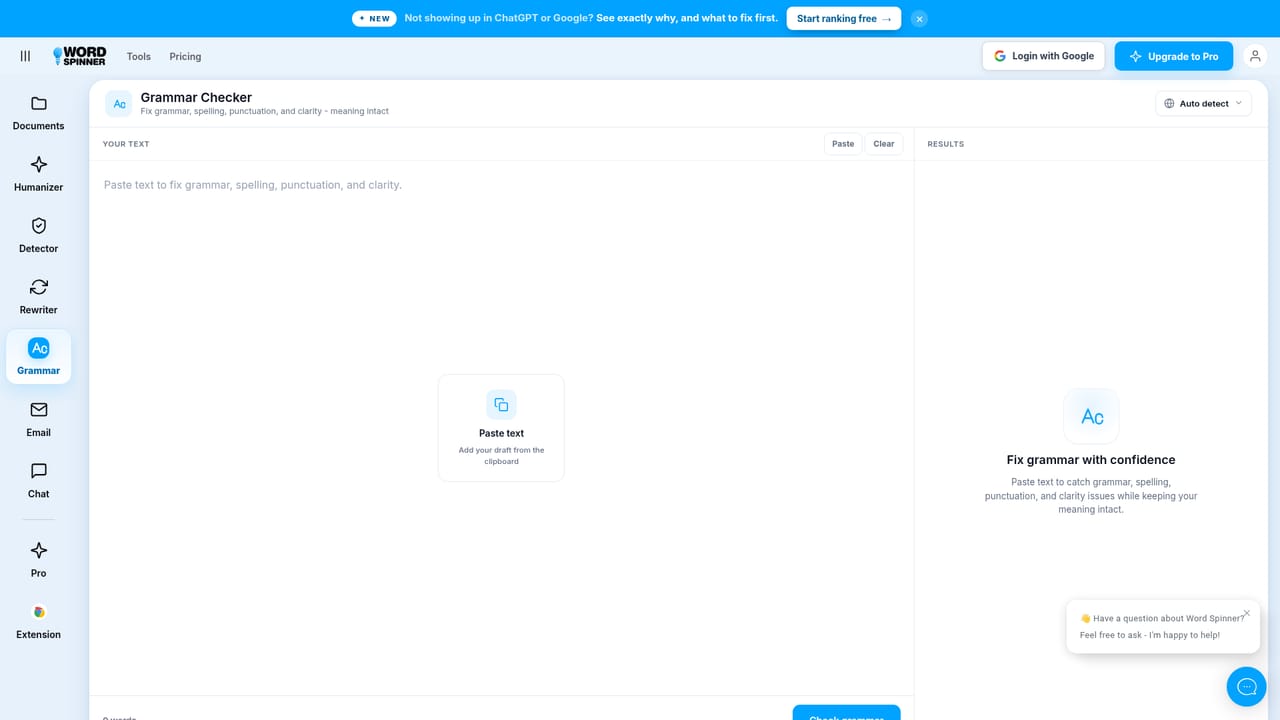The height and width of the screenshot is (720, 1280).
Task: Open the Chat tool
Action: tap(38, 480)
